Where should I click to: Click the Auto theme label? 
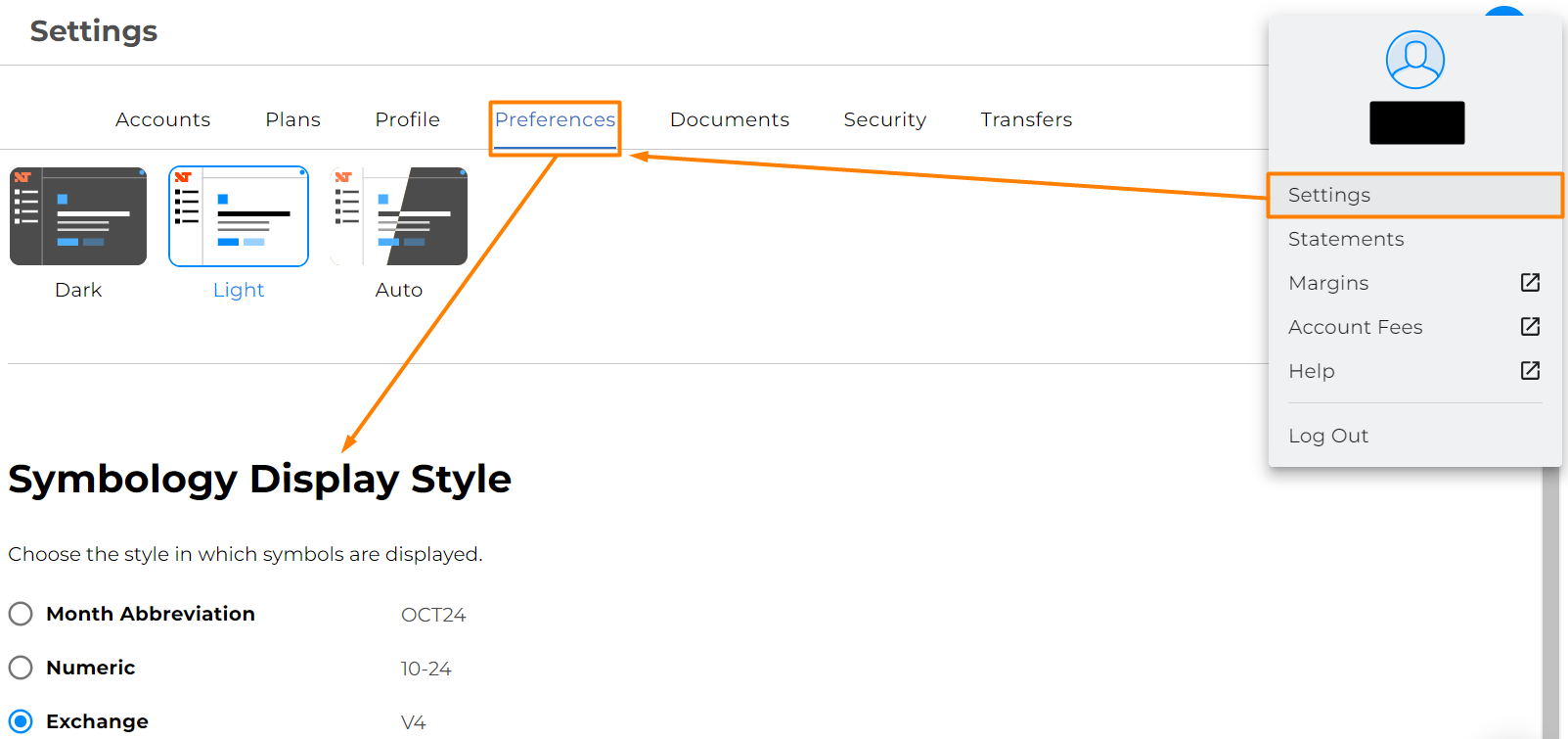pyautogui.click(x=399, y=290)
